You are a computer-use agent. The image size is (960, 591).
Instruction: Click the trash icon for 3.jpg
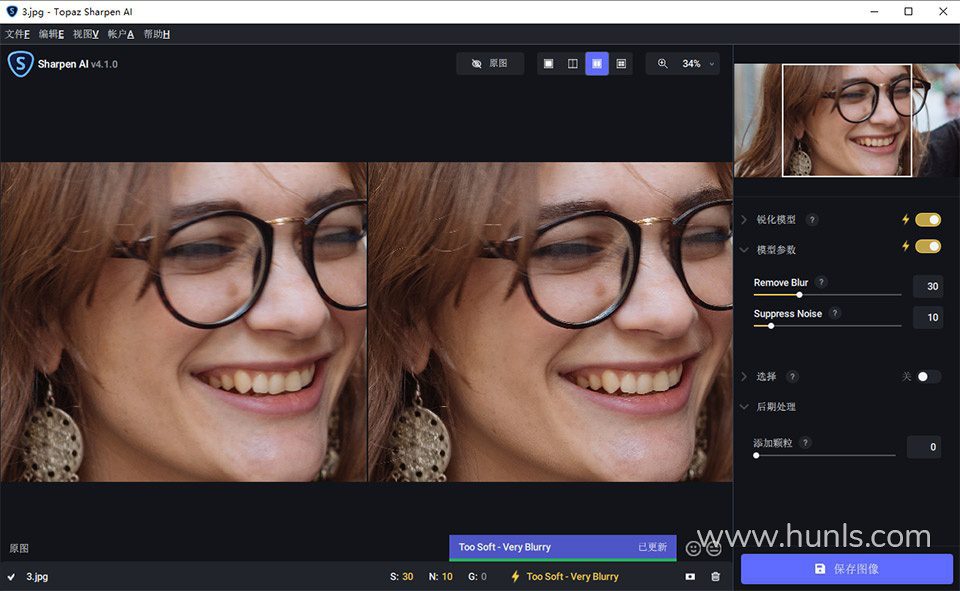(715, 577)
